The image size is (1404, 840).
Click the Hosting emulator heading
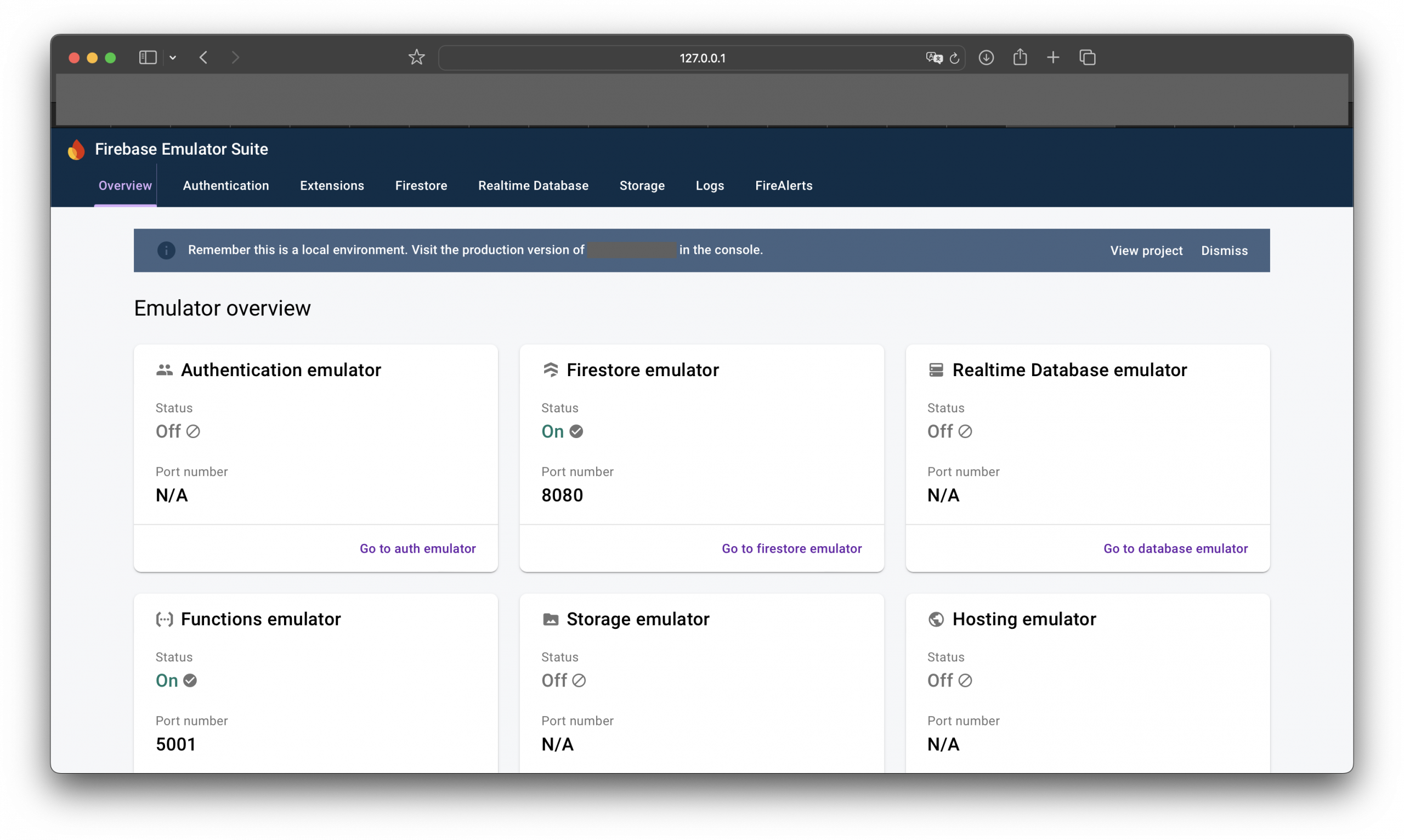(1024, 619)
